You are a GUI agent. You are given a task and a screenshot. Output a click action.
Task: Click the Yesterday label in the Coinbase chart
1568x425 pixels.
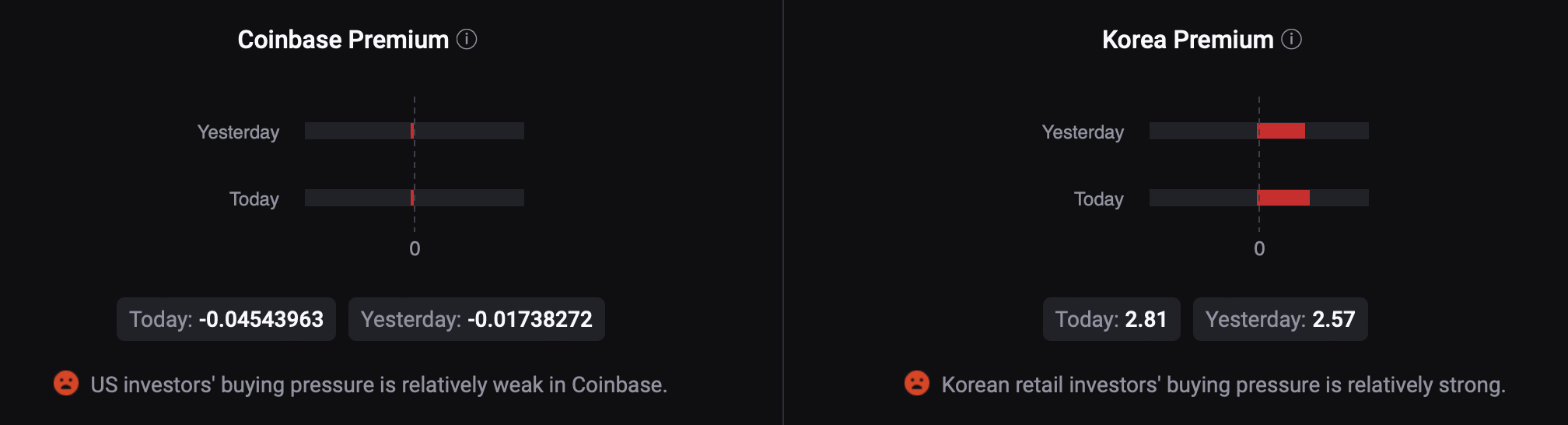coord(238,132)
